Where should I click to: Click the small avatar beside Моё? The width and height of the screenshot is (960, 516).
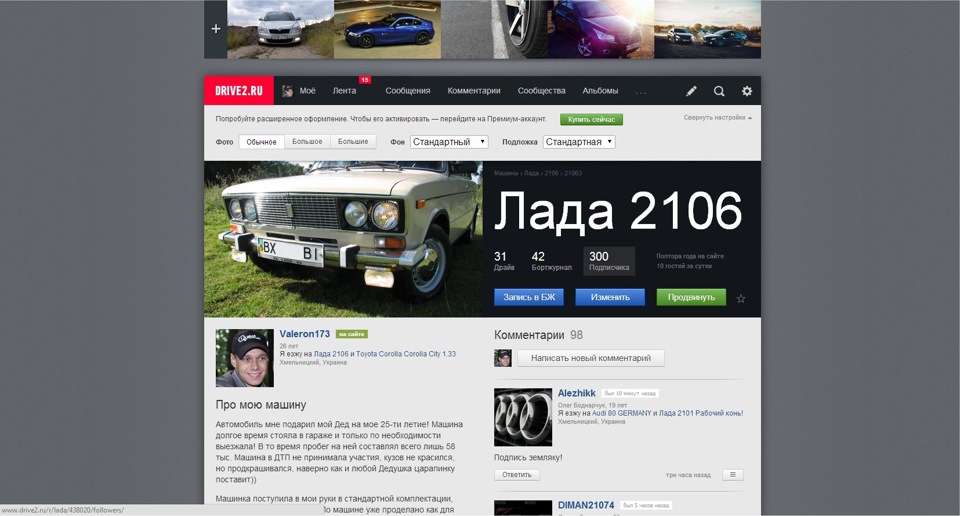click(287, 91)
